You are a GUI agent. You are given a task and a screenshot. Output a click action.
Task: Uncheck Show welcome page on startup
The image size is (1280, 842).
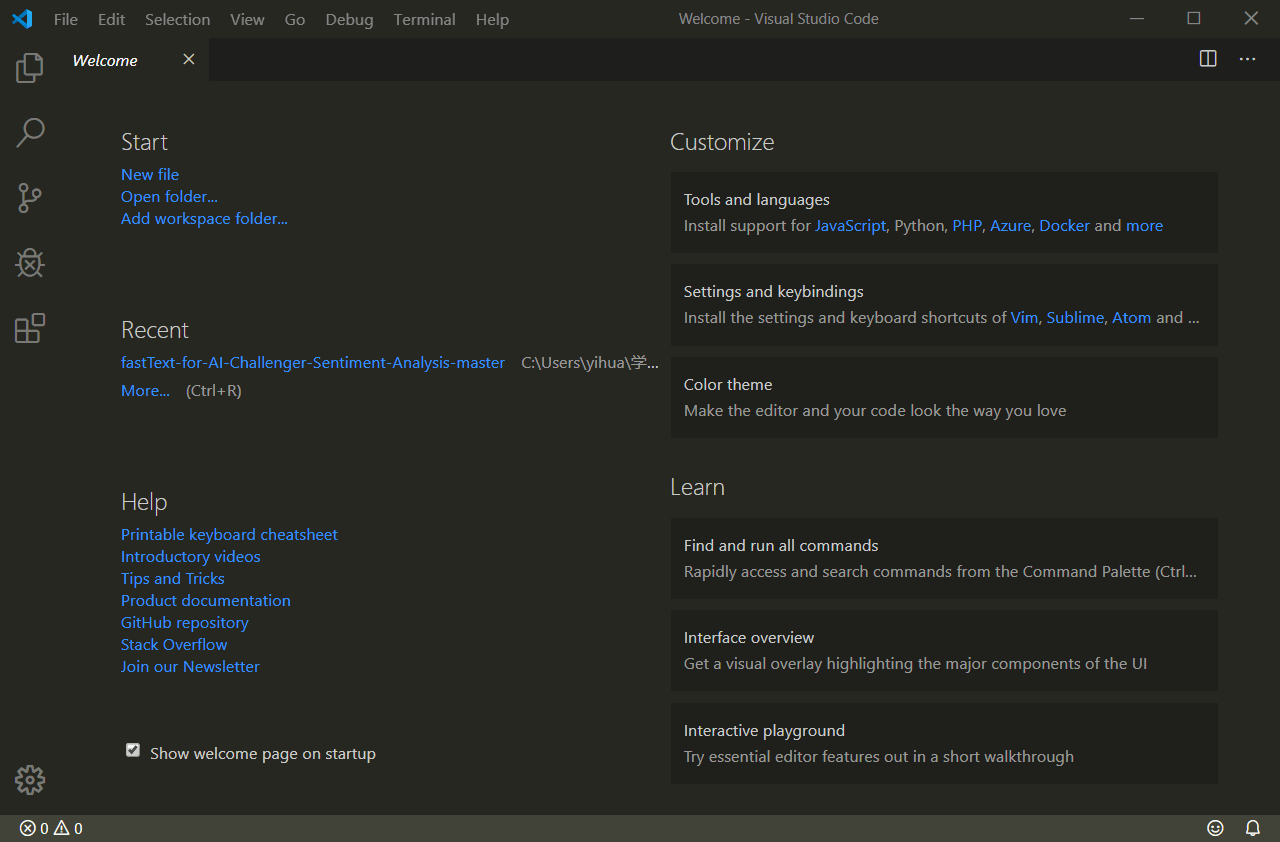coord(133,751)
